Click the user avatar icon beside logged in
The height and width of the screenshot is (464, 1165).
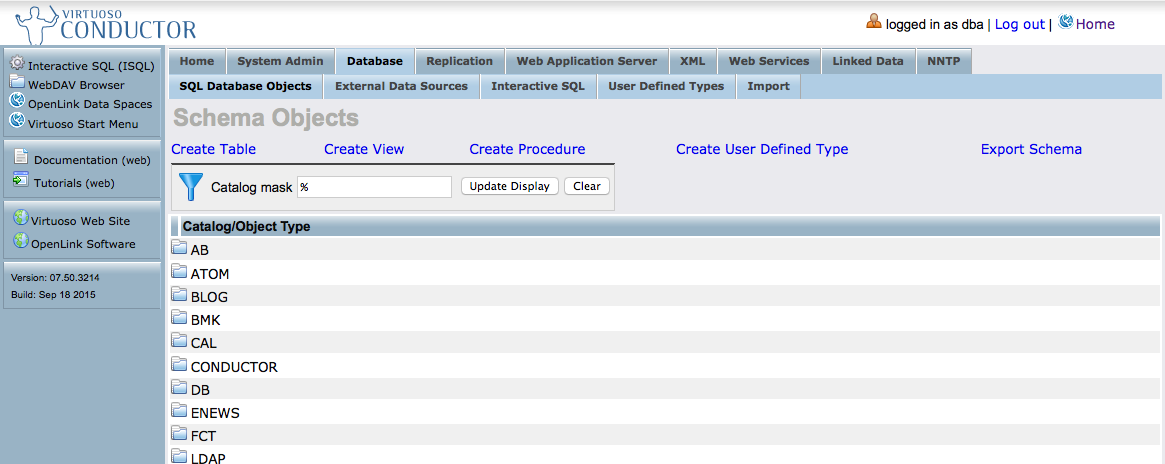pos(874,22)
